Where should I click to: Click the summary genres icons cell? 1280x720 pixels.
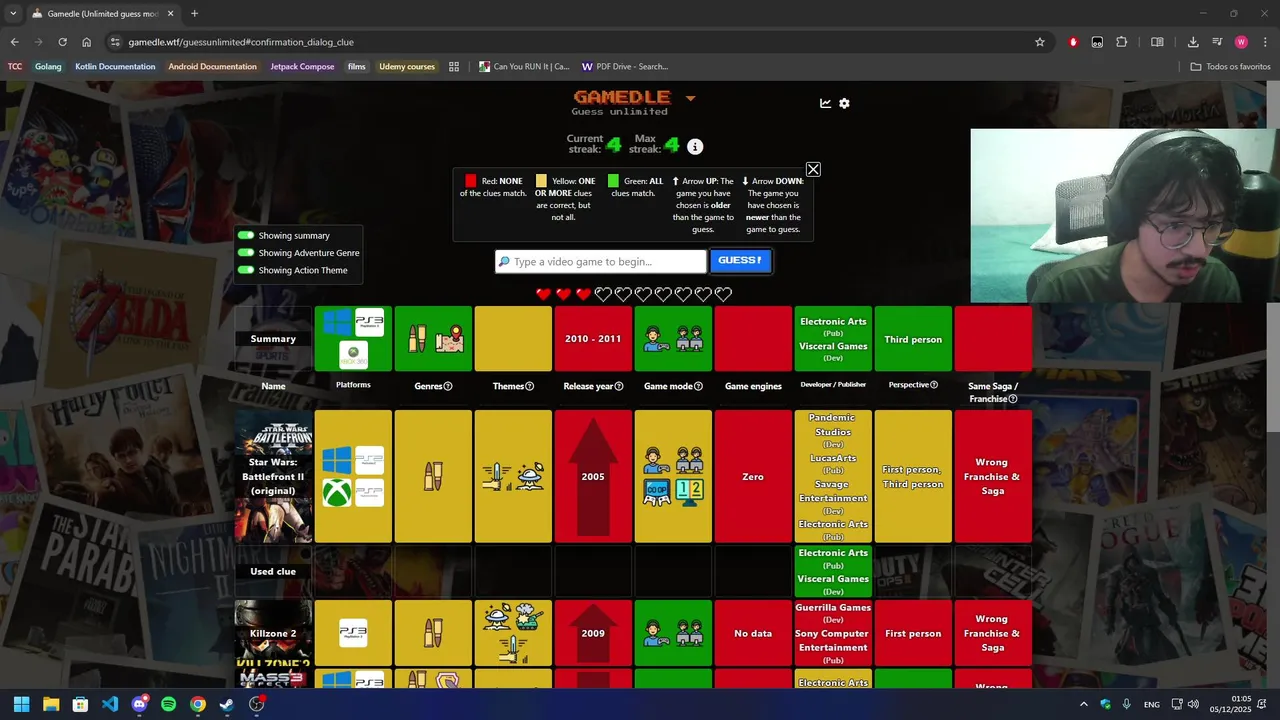point(433,339)
